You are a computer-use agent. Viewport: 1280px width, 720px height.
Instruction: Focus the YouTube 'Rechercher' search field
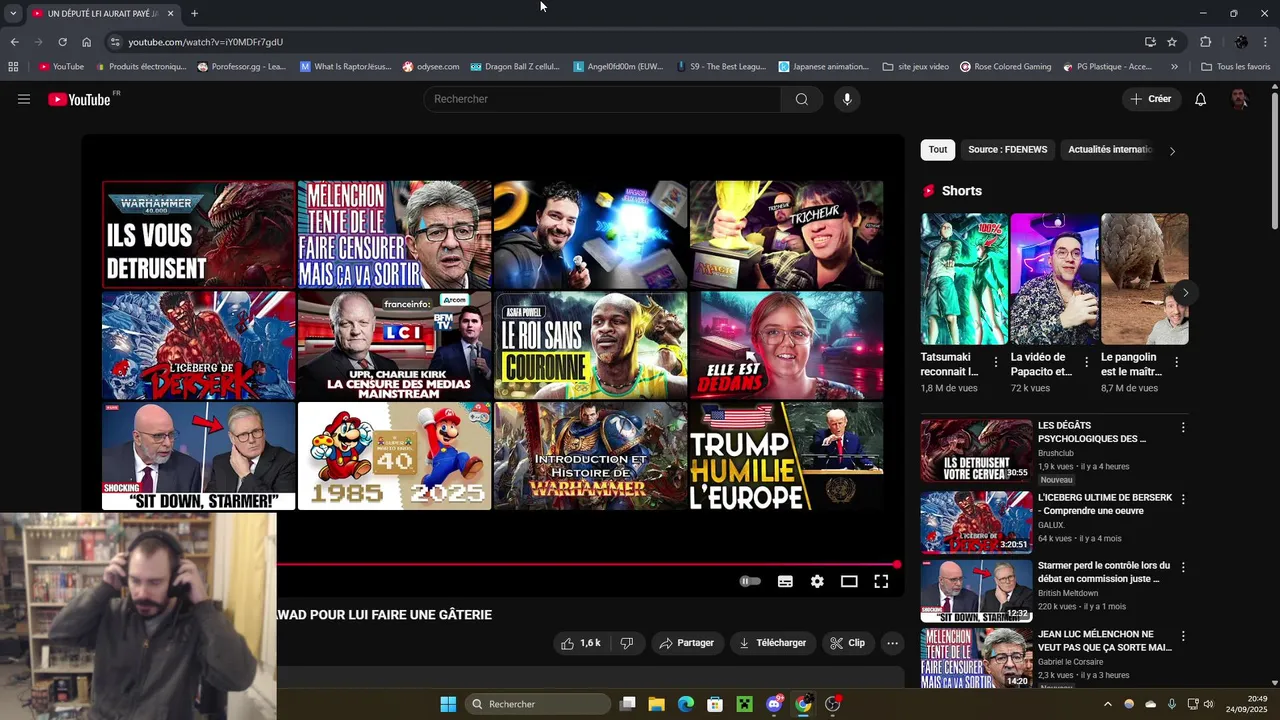pos(603,99)
